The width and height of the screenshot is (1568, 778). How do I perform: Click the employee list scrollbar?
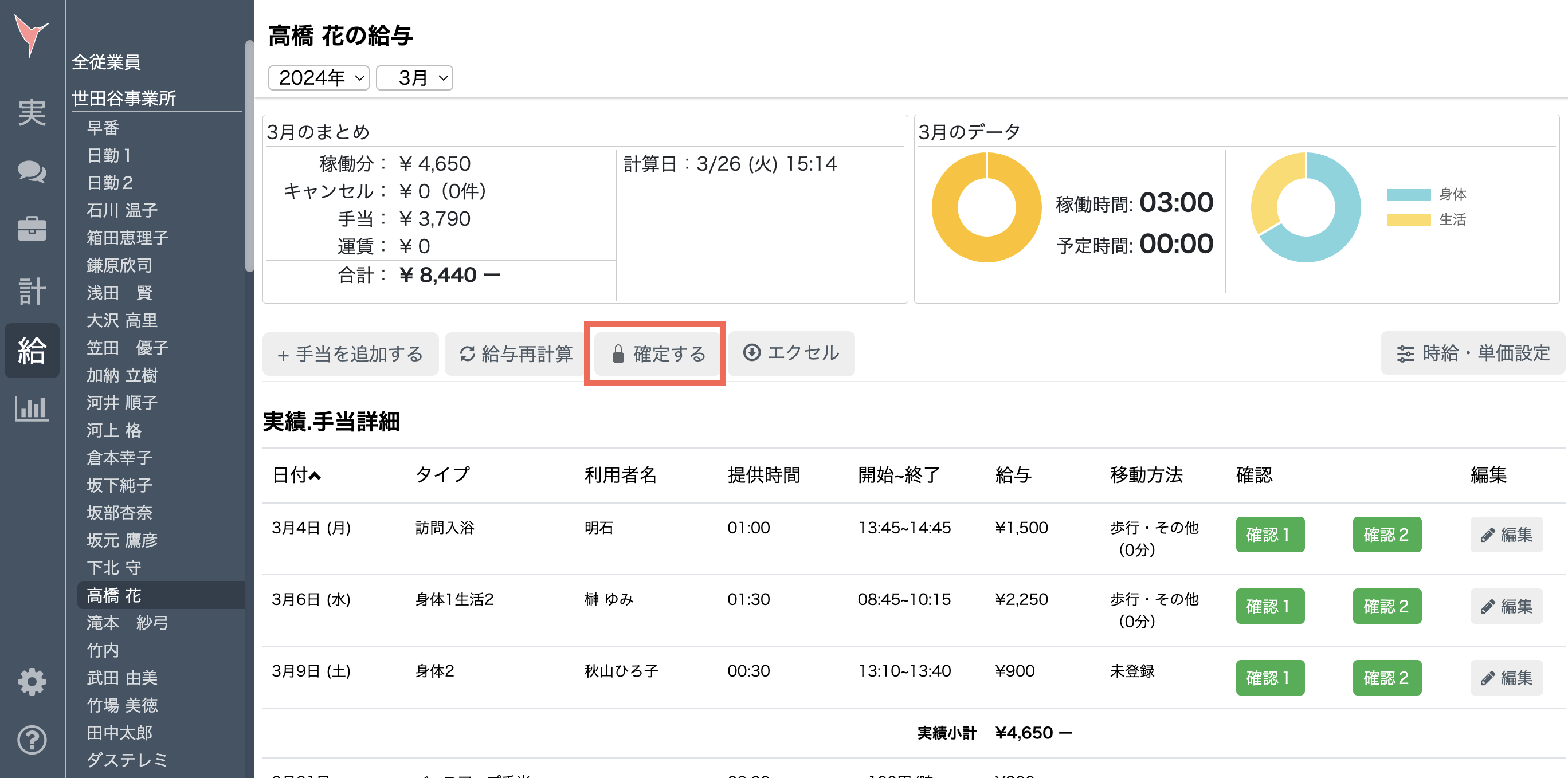(248, 152)
